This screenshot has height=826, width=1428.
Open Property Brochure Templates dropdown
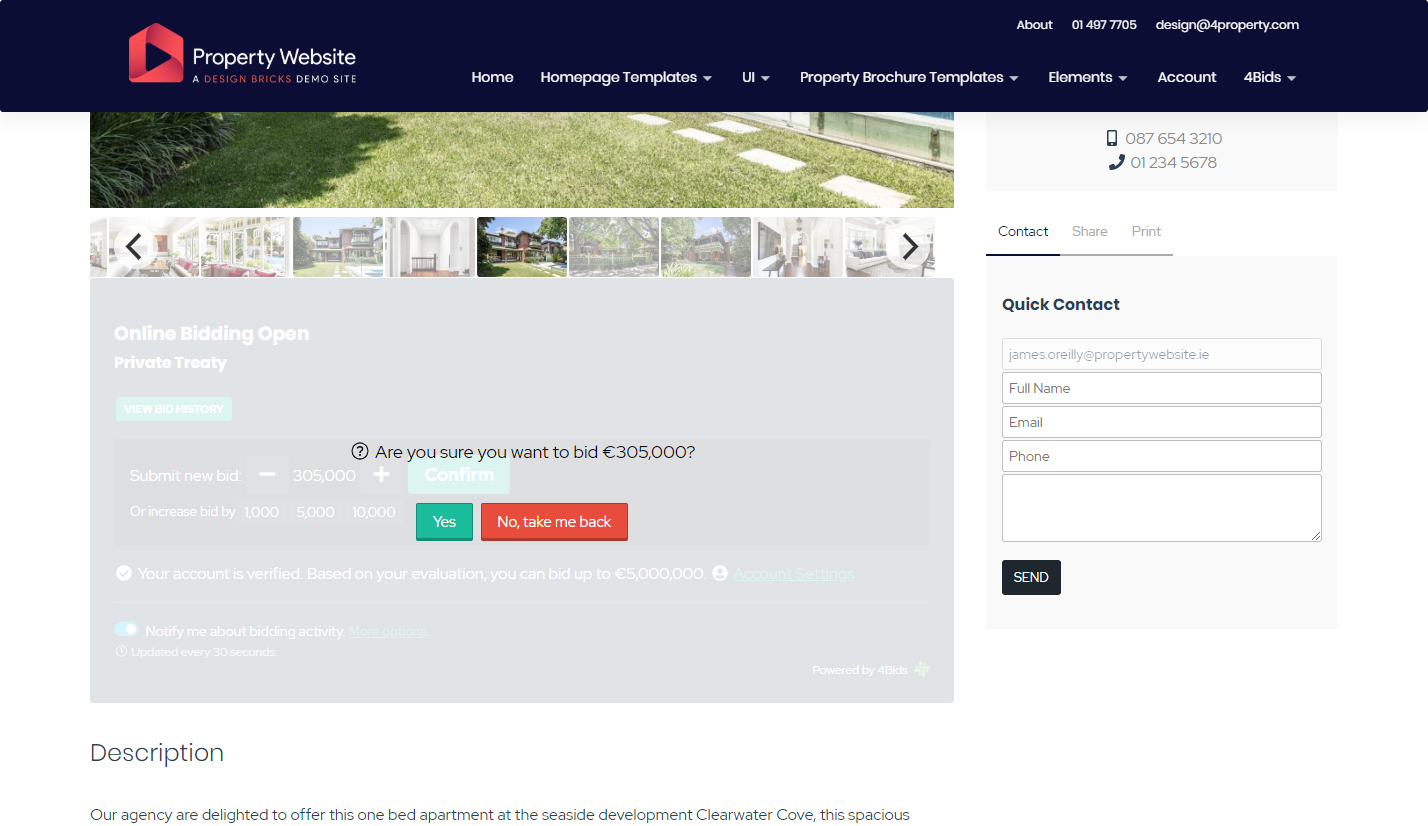pyautogui.click(x=909, y=78)
